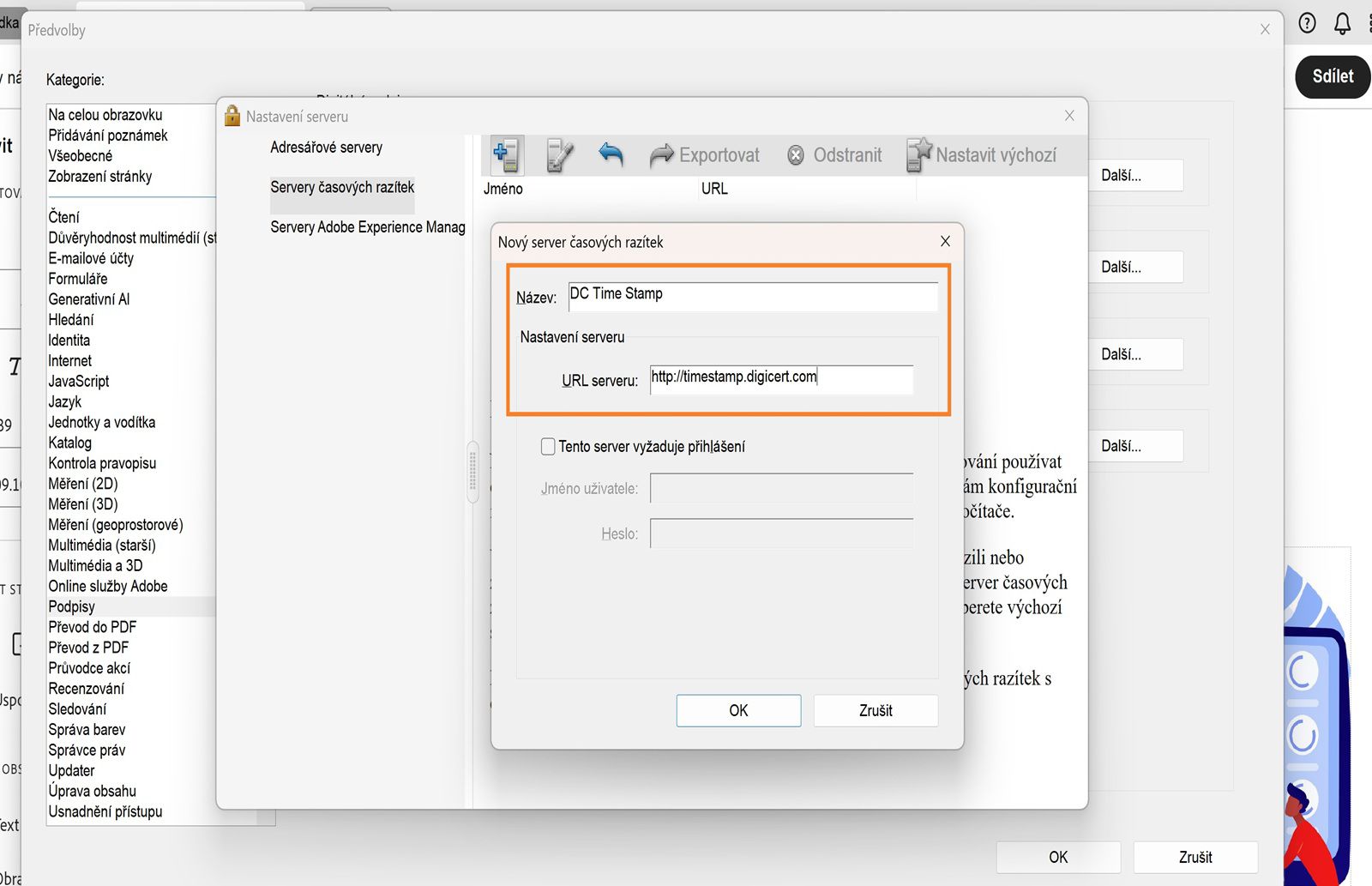Select 'Převod do PDF' category
The height and width of the screenshot is (886, 1372).
[93, 628]
